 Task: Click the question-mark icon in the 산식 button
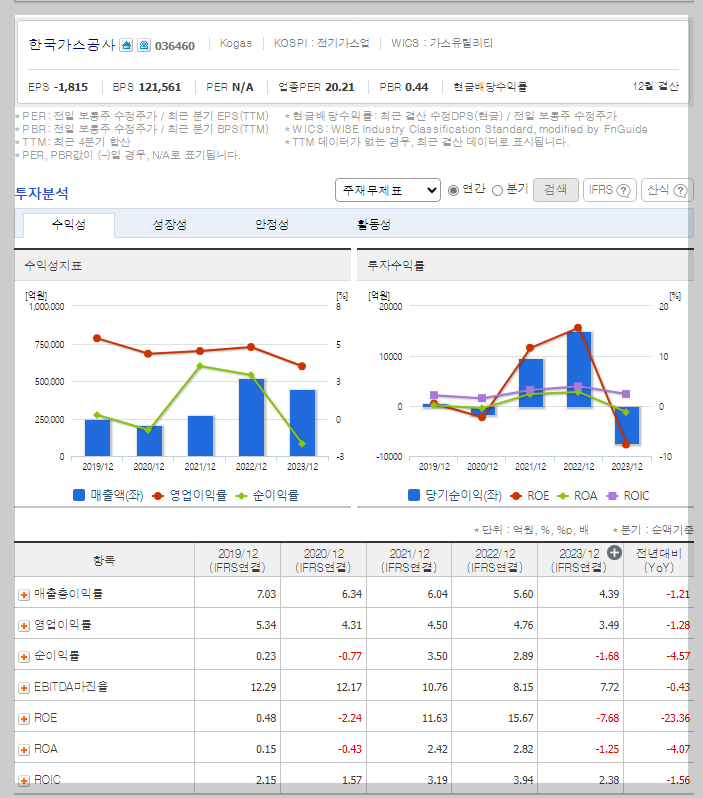(680, 190)
